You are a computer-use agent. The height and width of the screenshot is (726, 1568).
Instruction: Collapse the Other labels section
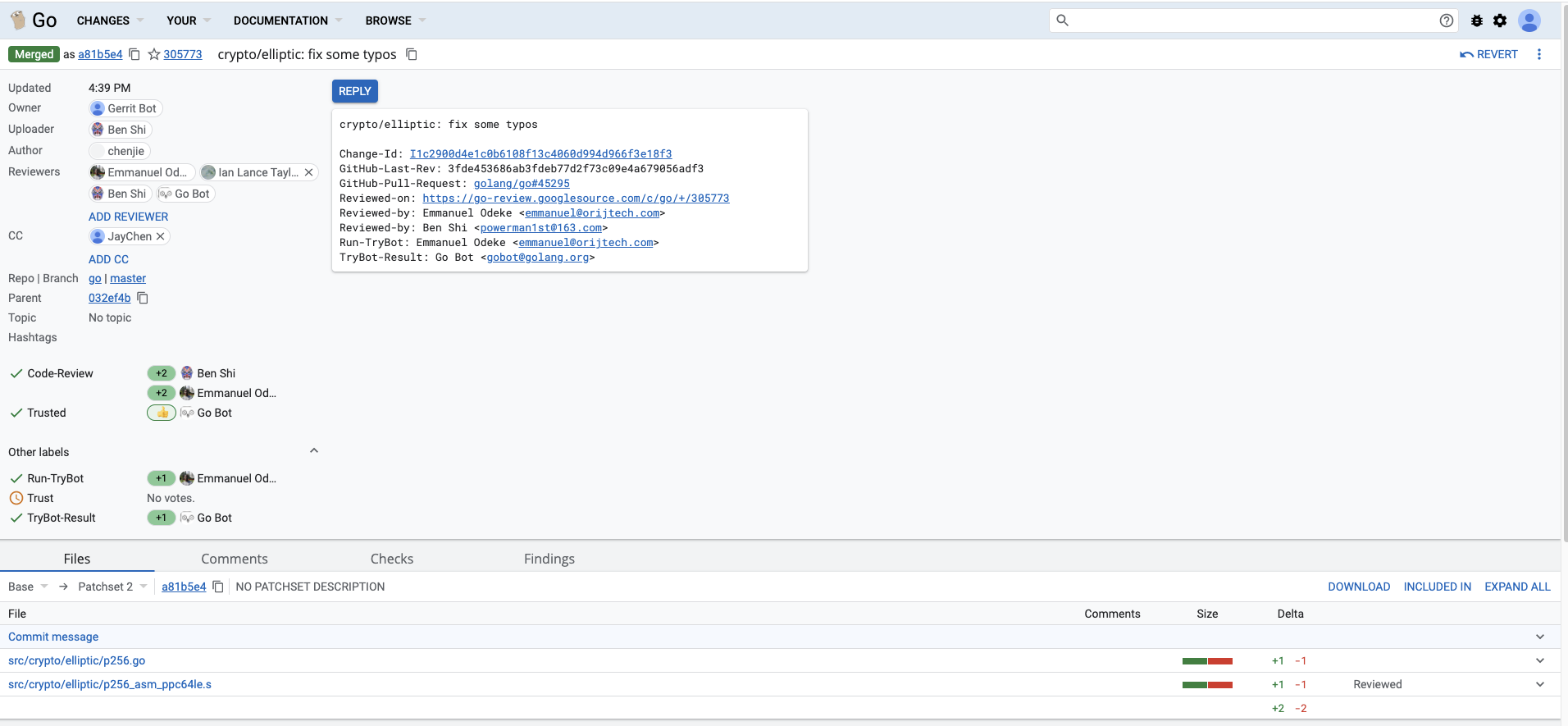click(x=313, y=451)
